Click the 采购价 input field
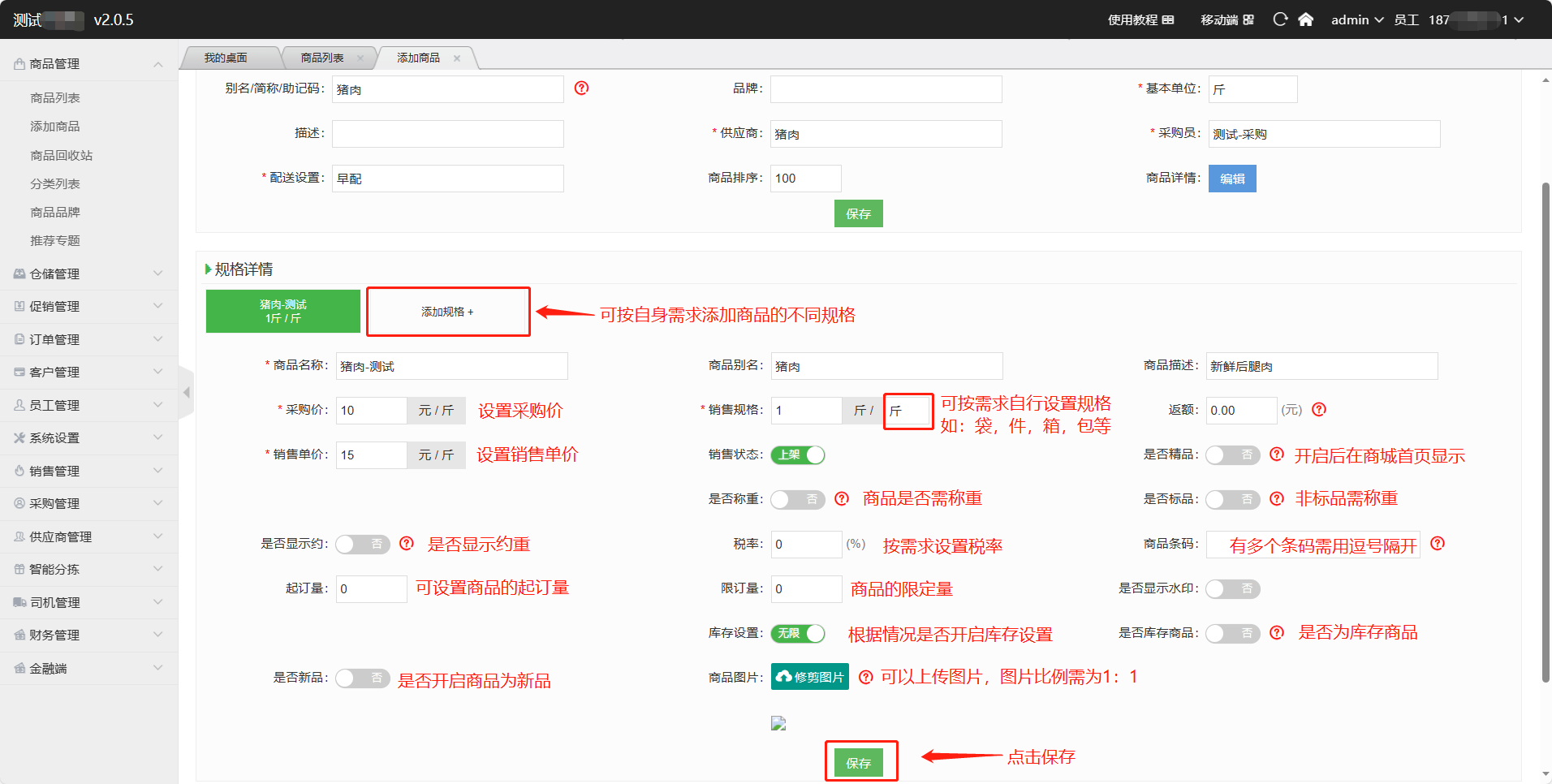Viewport: 1552px width, 784px height. (x=371, y=411)
